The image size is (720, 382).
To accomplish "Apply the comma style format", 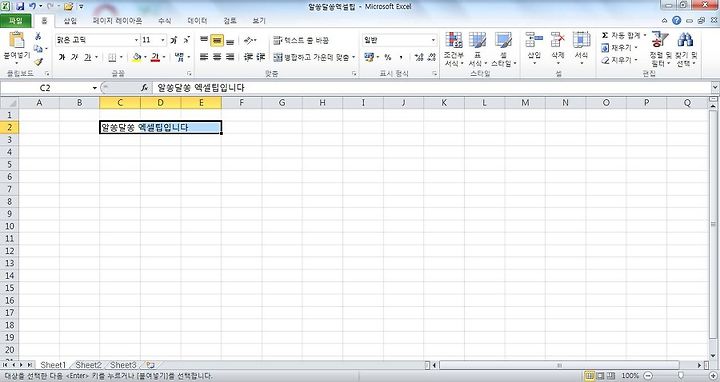I will [401, 57].
